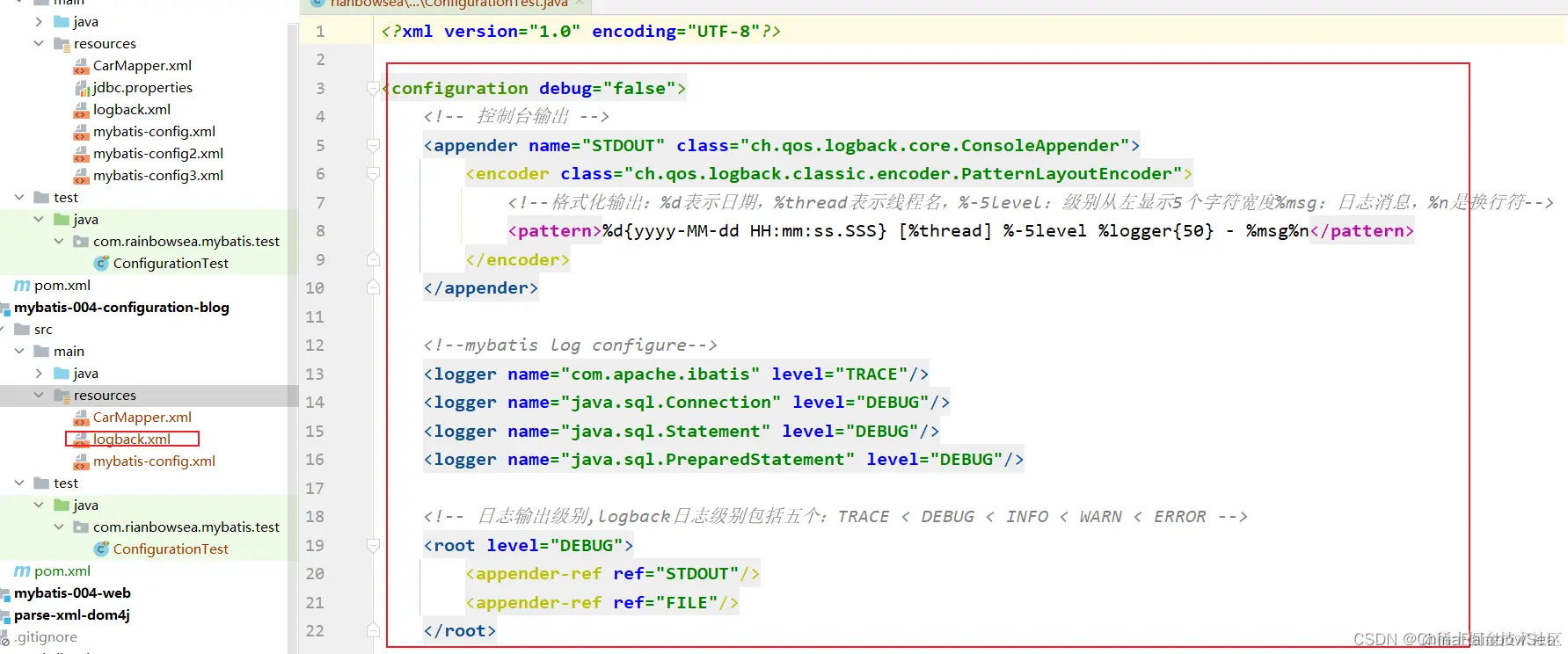Image resolution: width=1568 pixels, height=654 pixels.
Task: Collapse com.rianbowsea.mybatis.test package chevron
Action: pyautogui.click(x=59, y=527)
